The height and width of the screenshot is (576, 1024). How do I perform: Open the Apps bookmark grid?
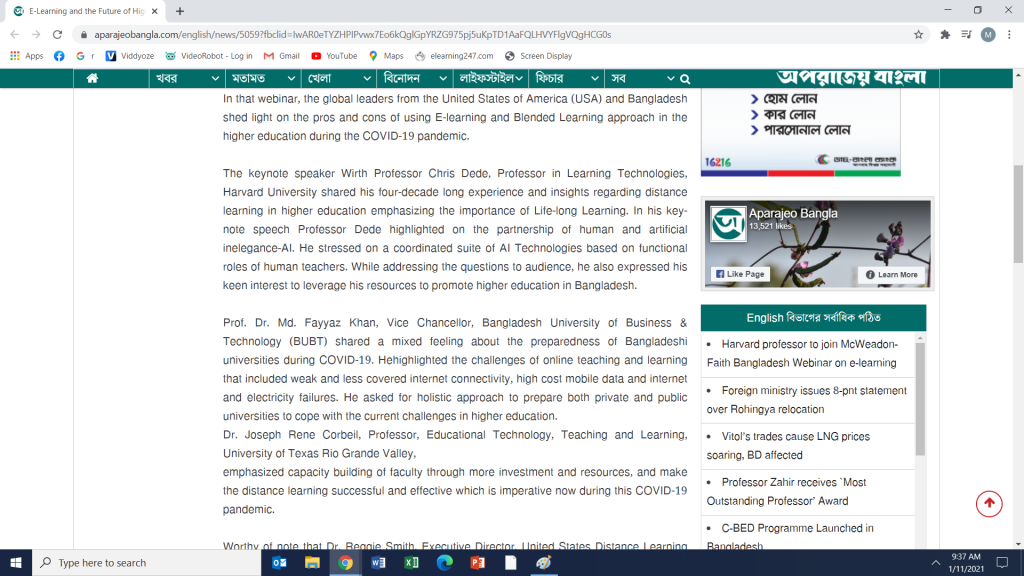pyautogui.click(x=27, y=56)
